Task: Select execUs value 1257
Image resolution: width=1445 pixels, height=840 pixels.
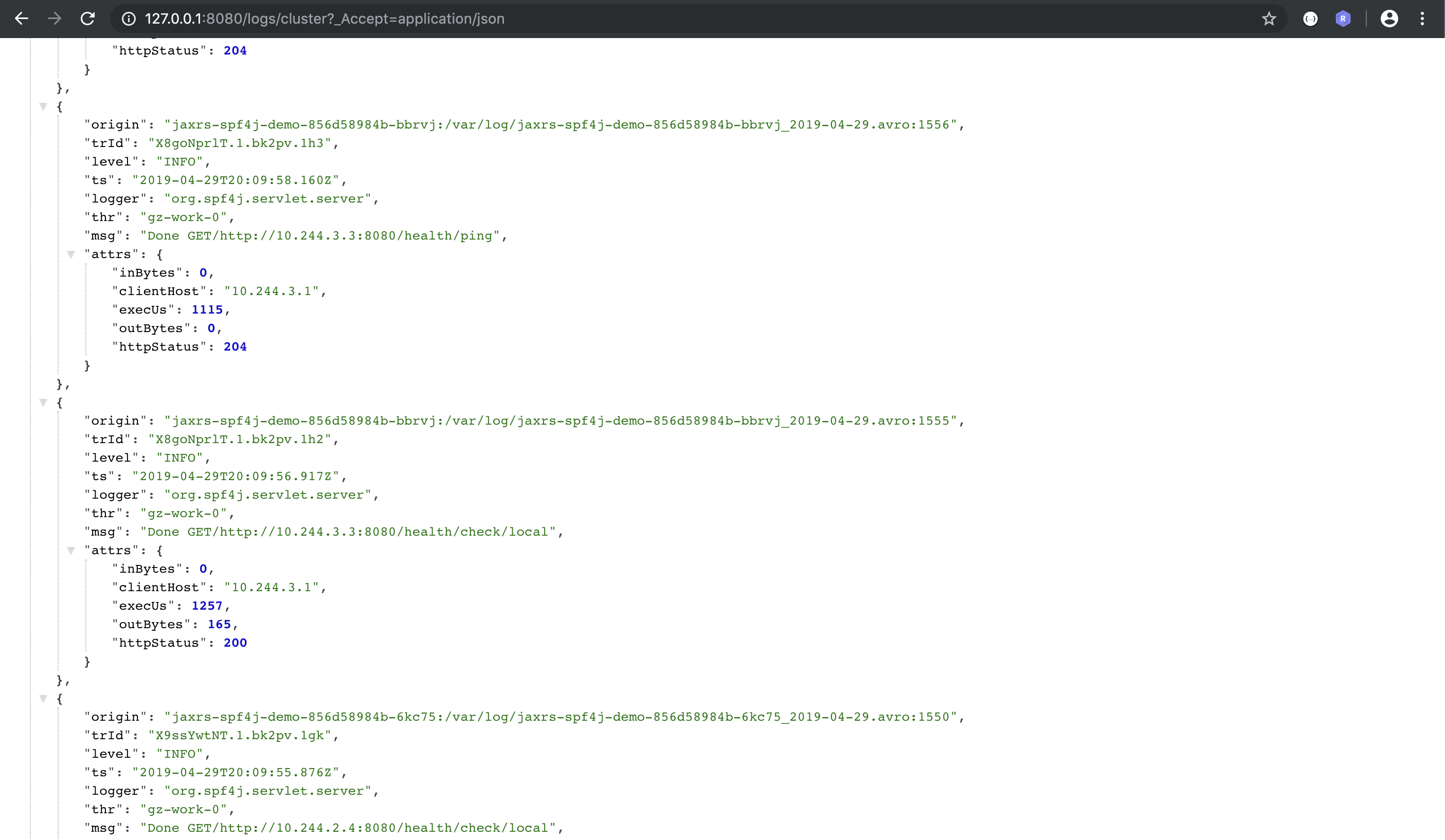Action: click(207, 606)
